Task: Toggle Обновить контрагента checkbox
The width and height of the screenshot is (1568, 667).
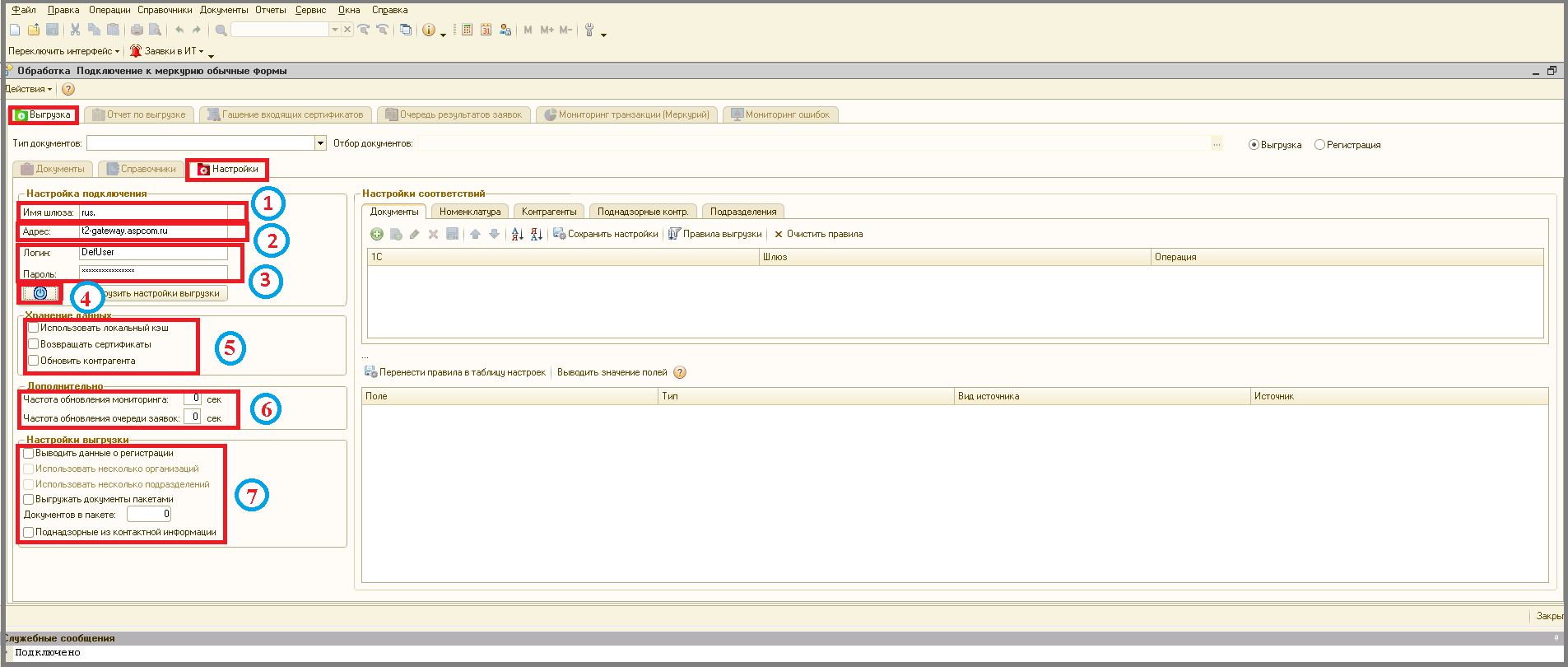Action: (x=34, y=361)
